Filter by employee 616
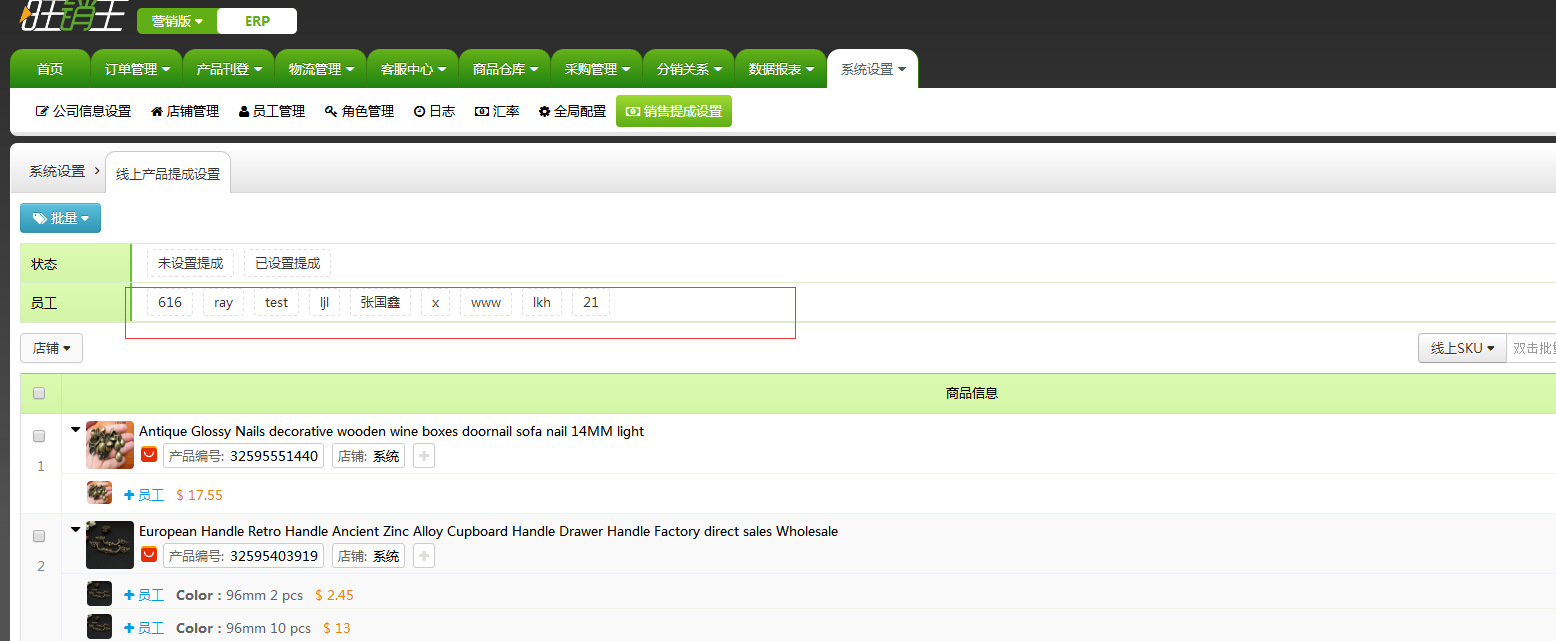The height and width of the screenshot is (641, 1556). (x=170, y=302)
